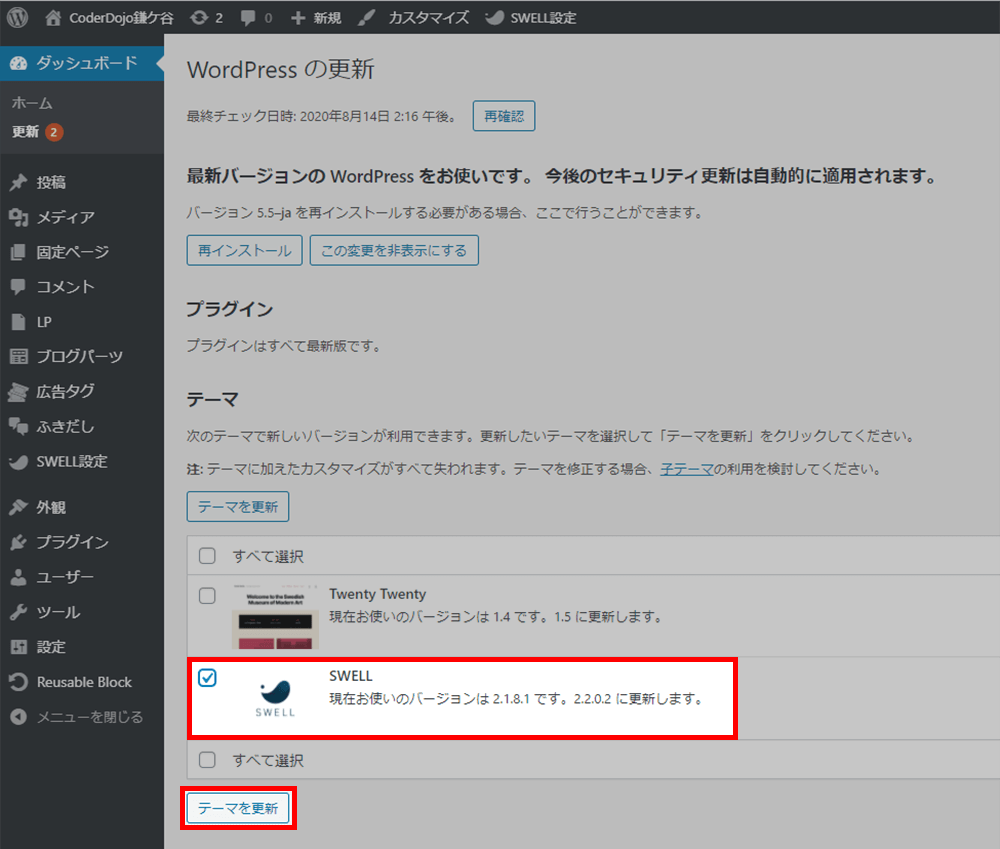Click the SWELL設定 icon in admin bar
The width and height of the screenshot is (1000, 849).
494,18
